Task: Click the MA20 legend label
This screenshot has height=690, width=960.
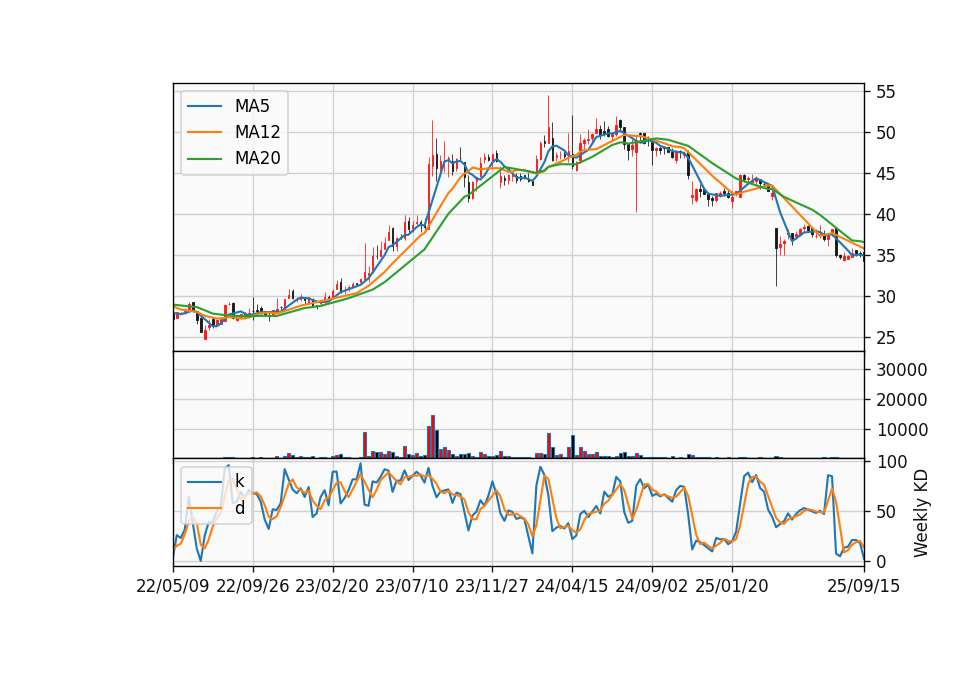Action: (x=257, y=158)
